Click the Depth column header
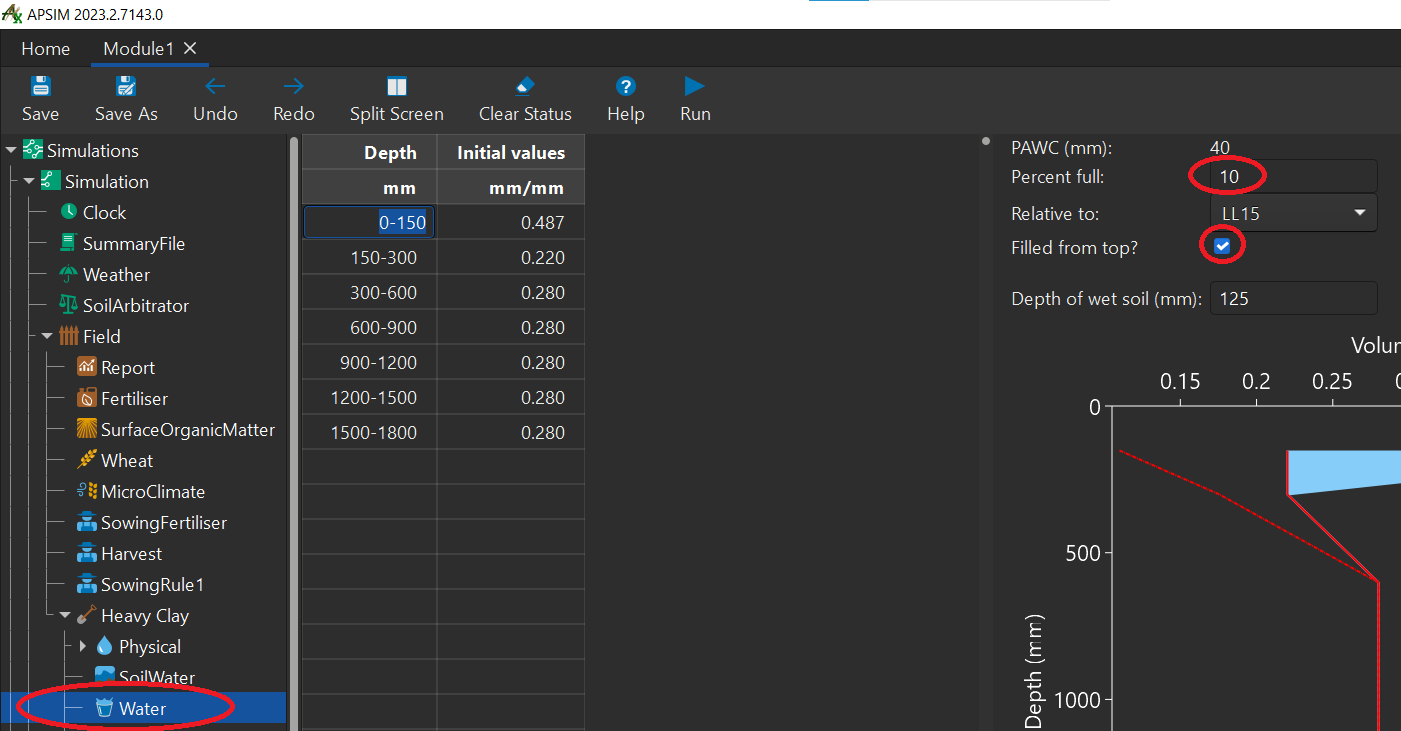 [x=369, y=153]
